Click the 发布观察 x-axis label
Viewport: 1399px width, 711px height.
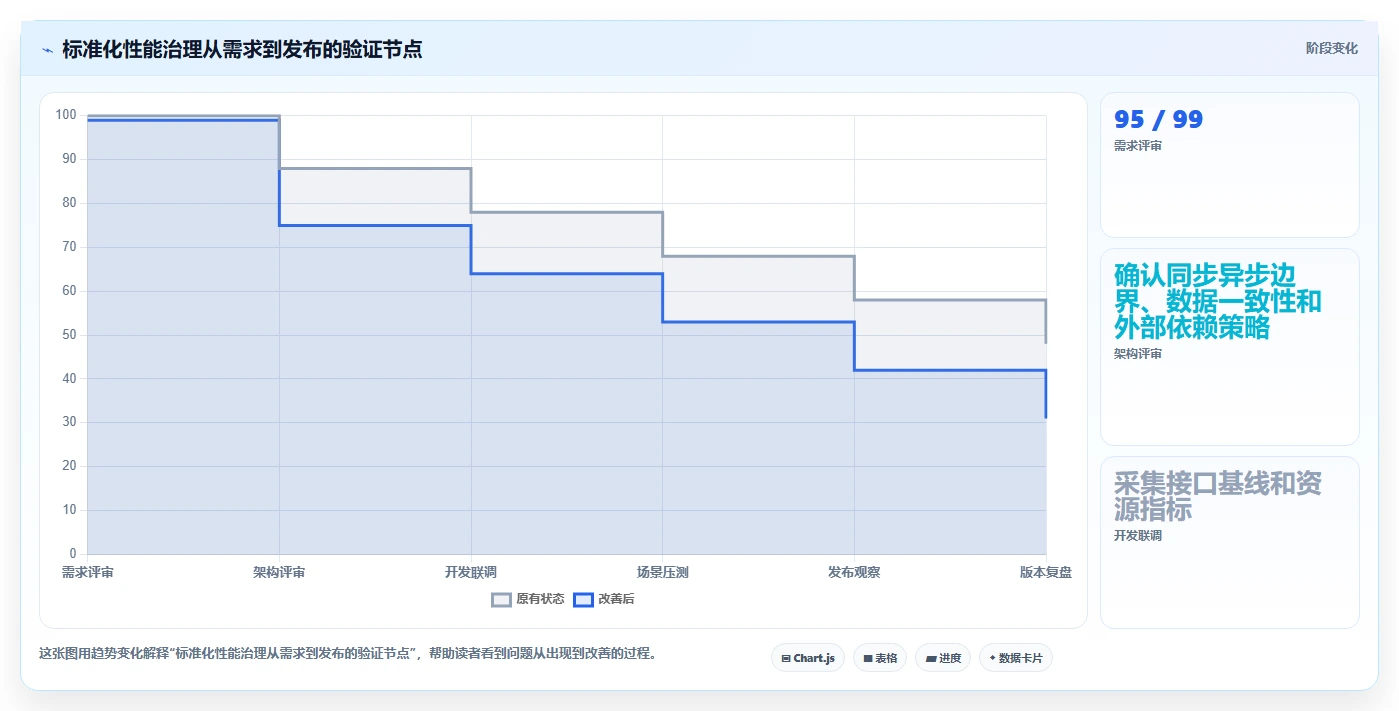pos(854,572)
